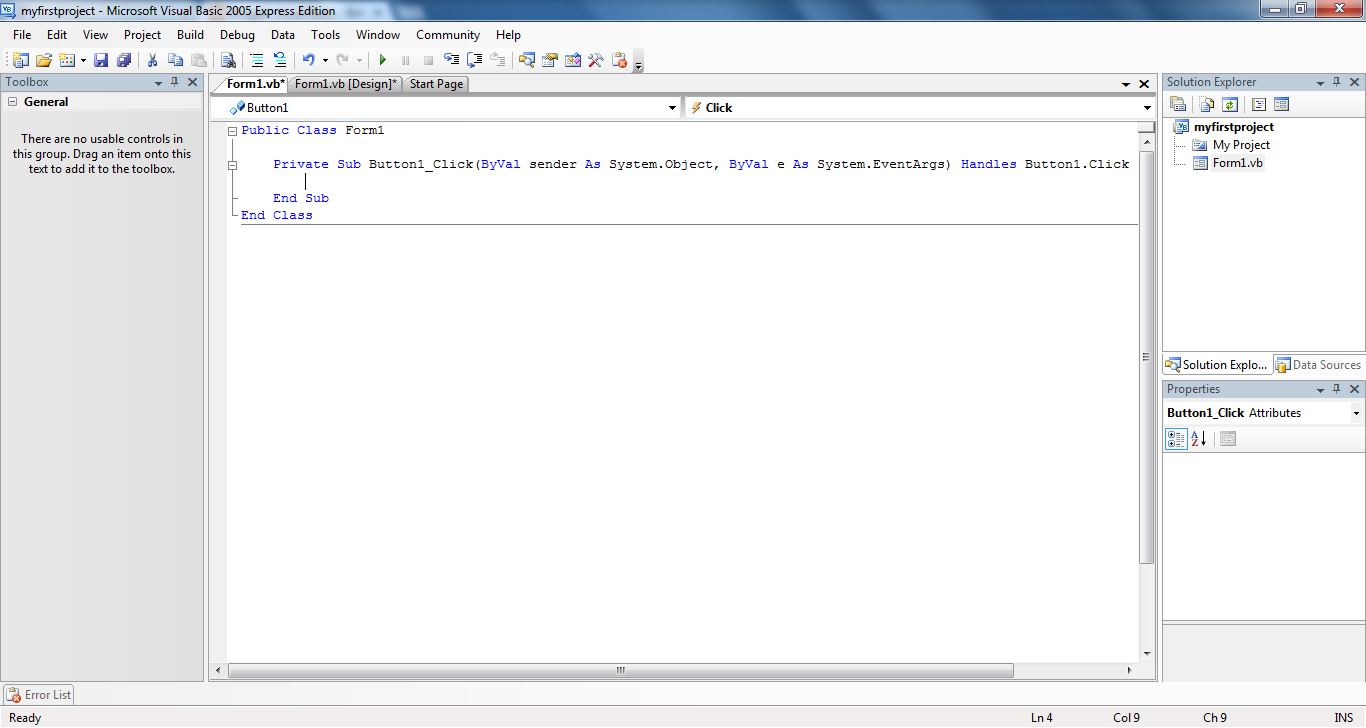Toggle auto-hide pin on Solution Explorer
Viewport: 1366px width, 728px height.
point(1337,82)
